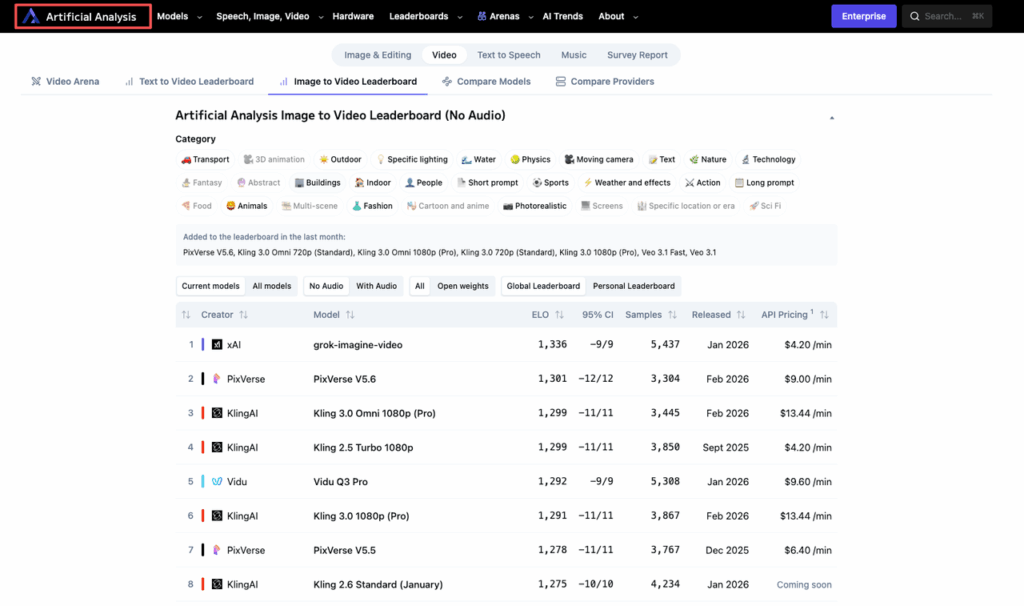Sort table by API Pricing arrows
The width and height of the screenshot is (1024, 606).
tap(825, 315)
